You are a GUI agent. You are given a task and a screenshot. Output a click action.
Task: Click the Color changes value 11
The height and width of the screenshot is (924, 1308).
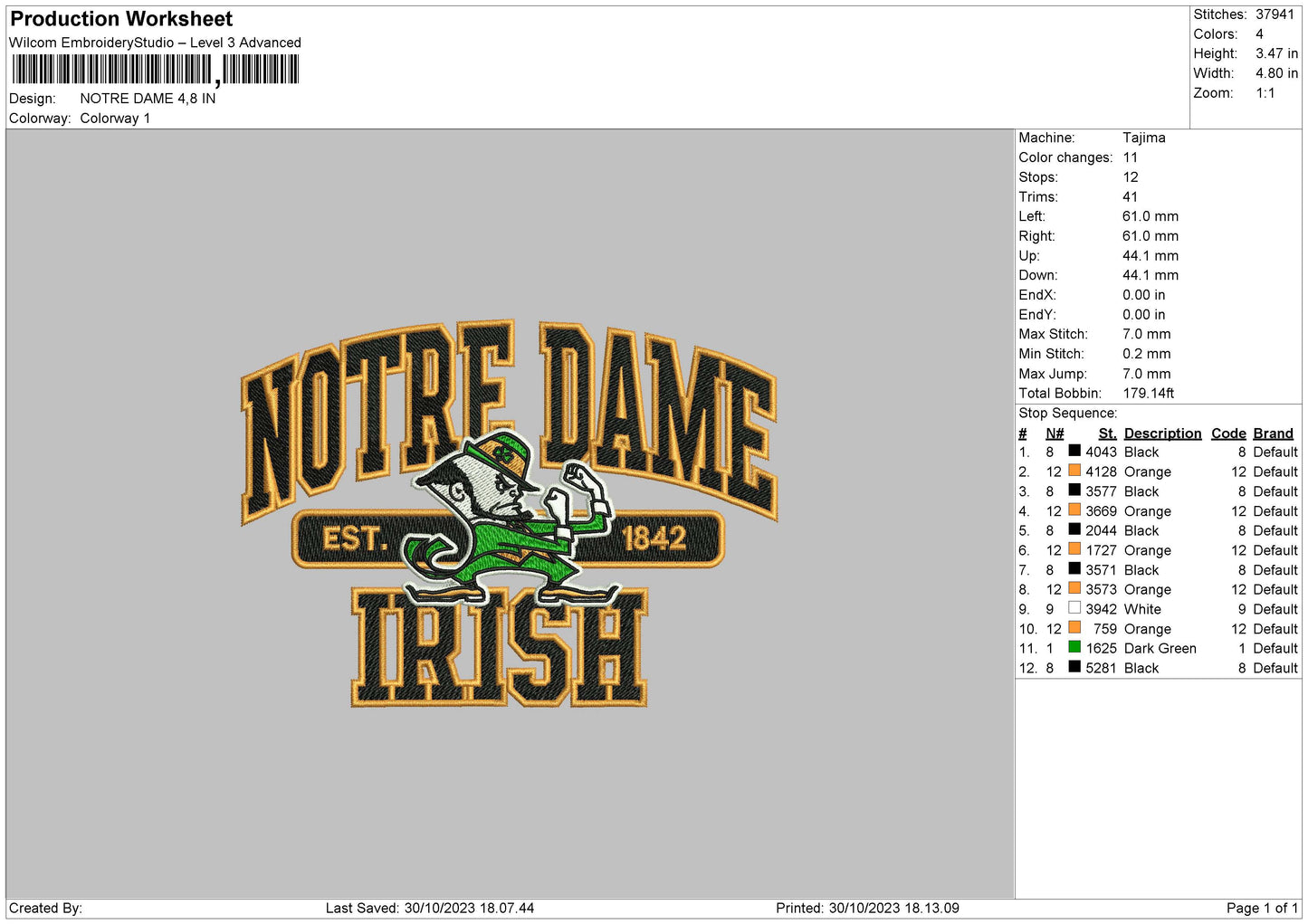pos(1131,157)
